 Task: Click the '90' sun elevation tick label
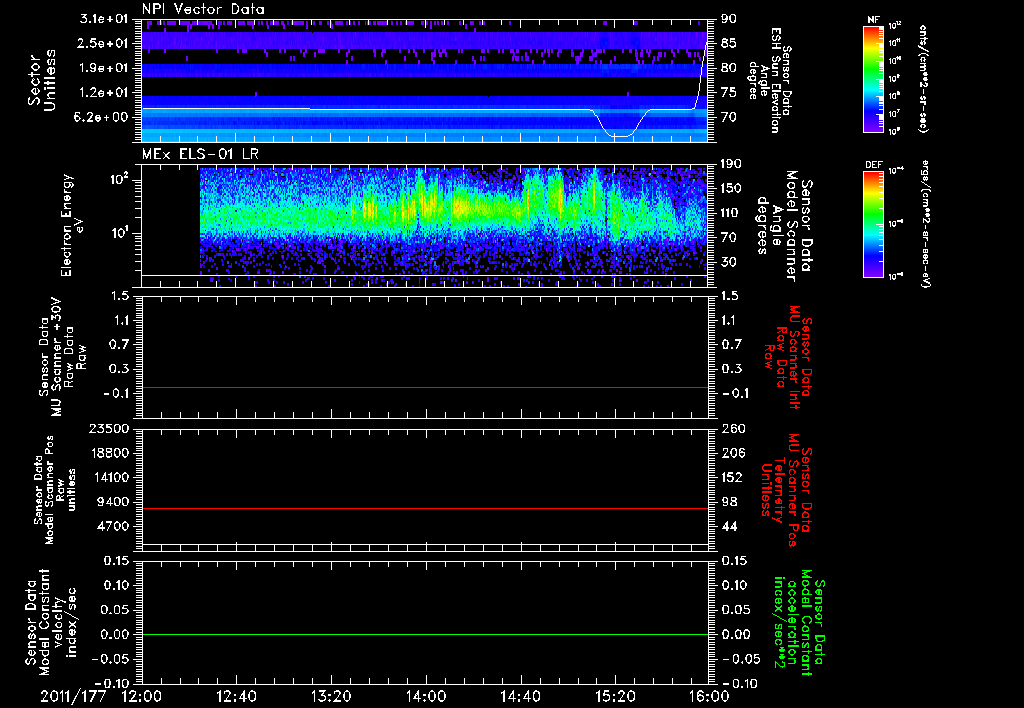pos(729,19)
